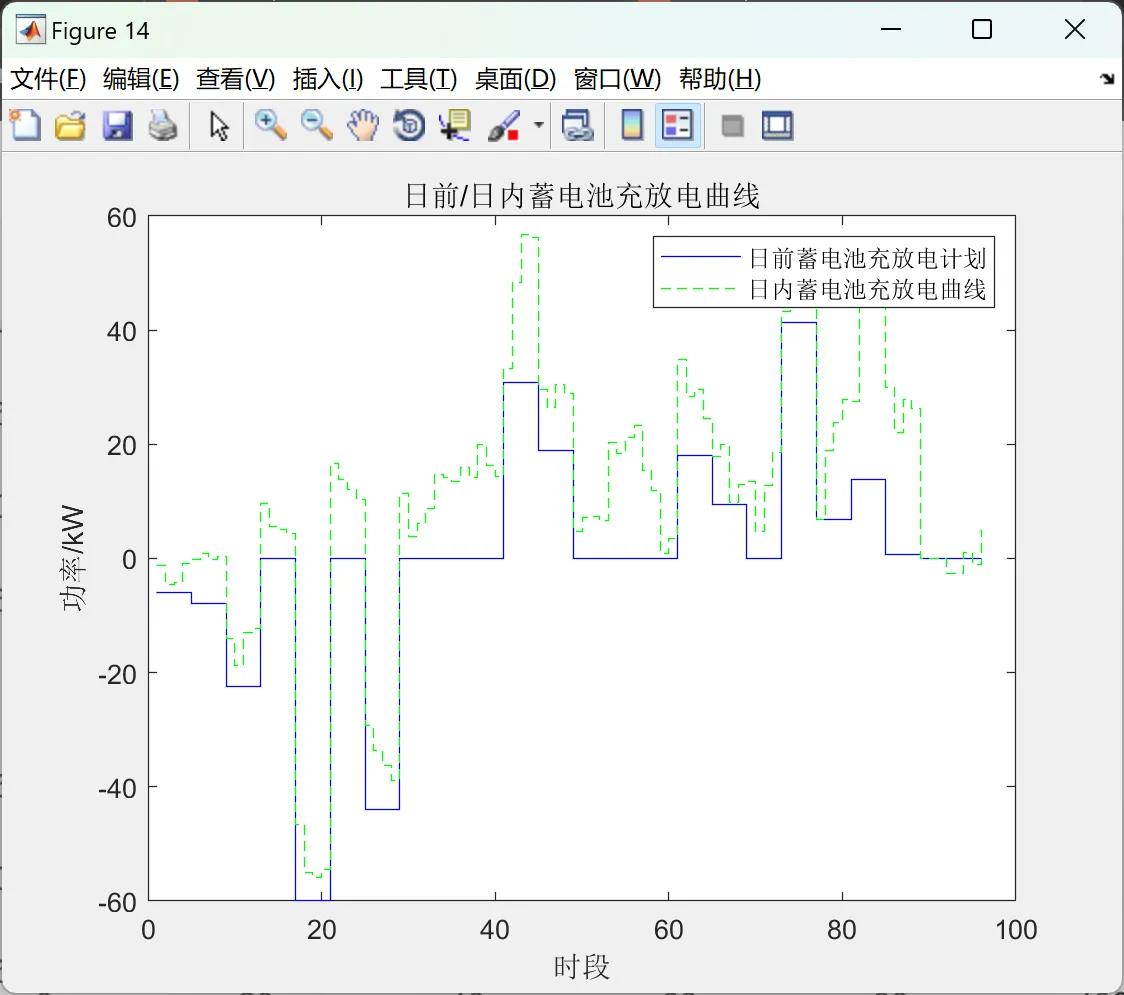The width and height of the screenshot is (1124, 995).
Task: Click the MATLAB logo in the title bar
Action: click(x=31, y=30)
